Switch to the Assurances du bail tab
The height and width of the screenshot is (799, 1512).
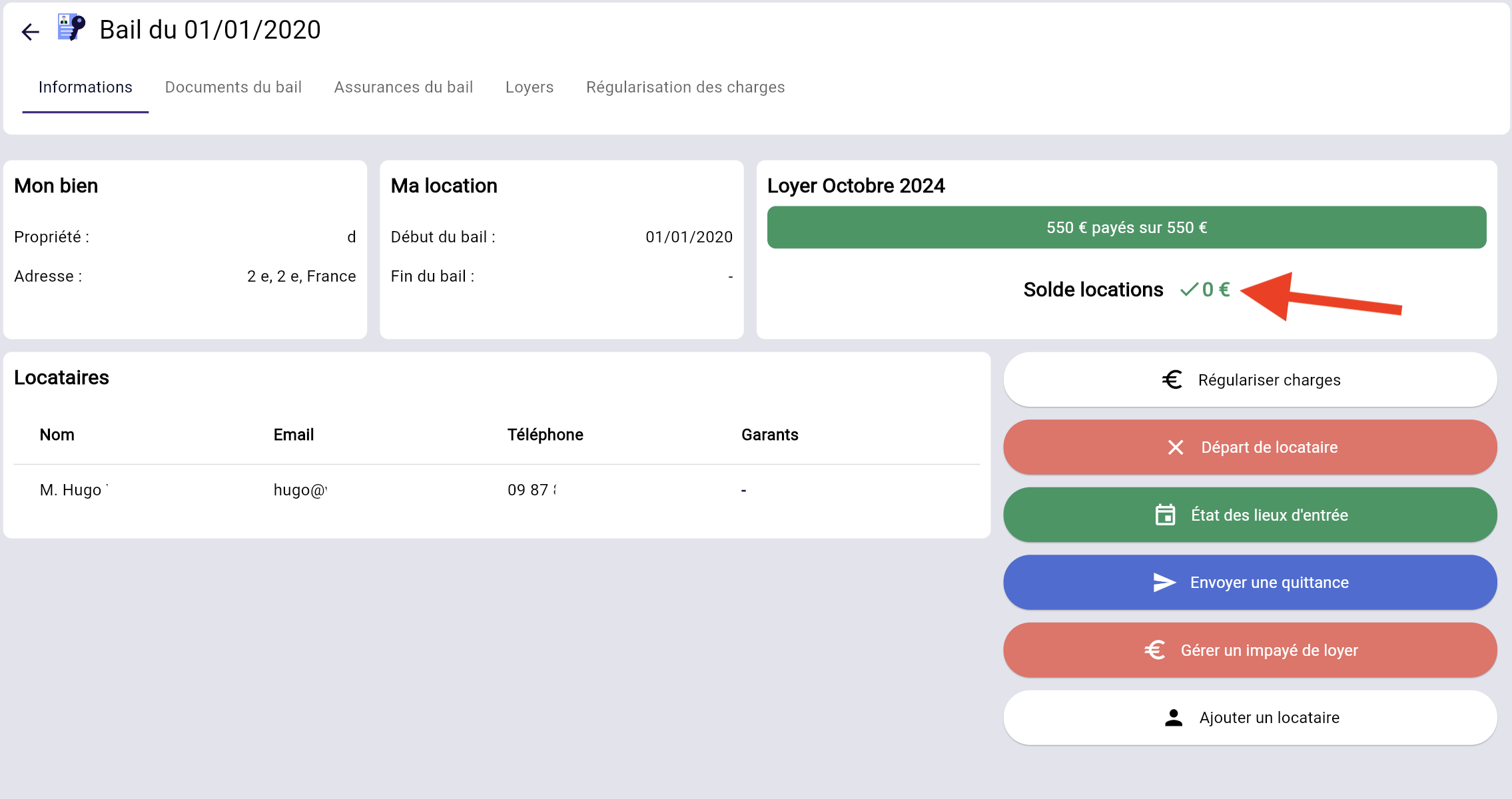(403, 87)
